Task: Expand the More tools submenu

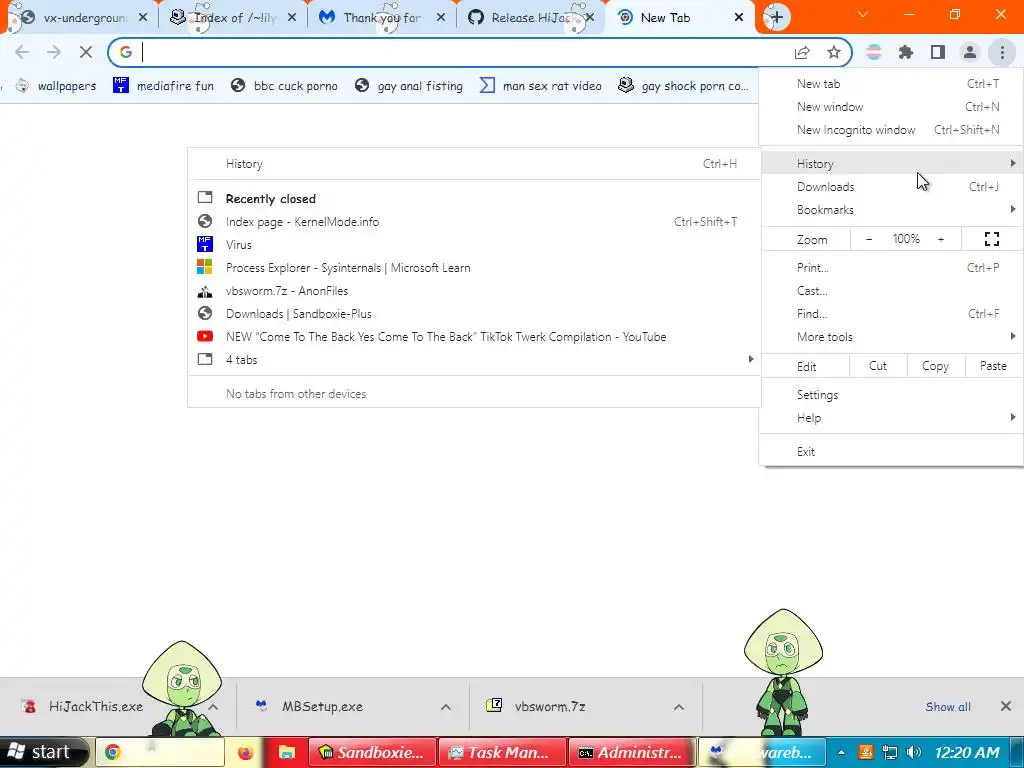Action: (891, 337)
